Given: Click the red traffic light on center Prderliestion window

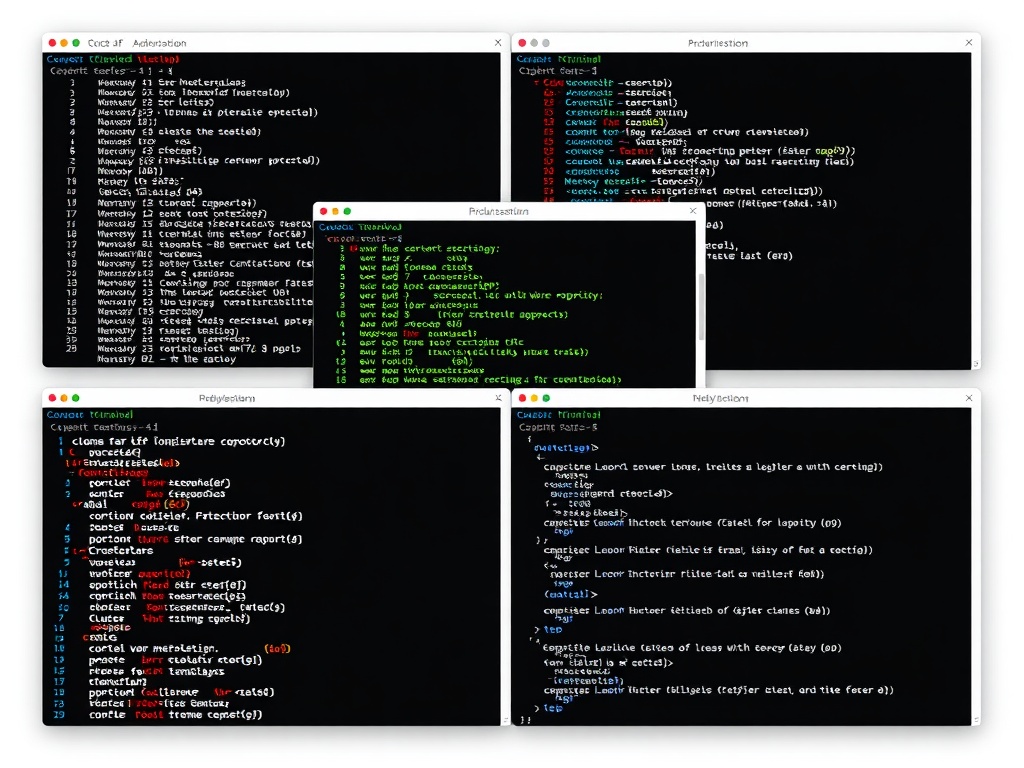Looking at the screenshot, I should coord(322,211).
